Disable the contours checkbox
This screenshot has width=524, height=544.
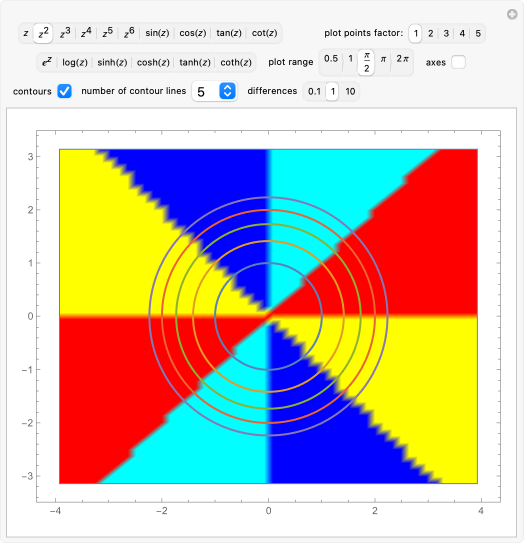pyautogui.click(x=65, y=91)
